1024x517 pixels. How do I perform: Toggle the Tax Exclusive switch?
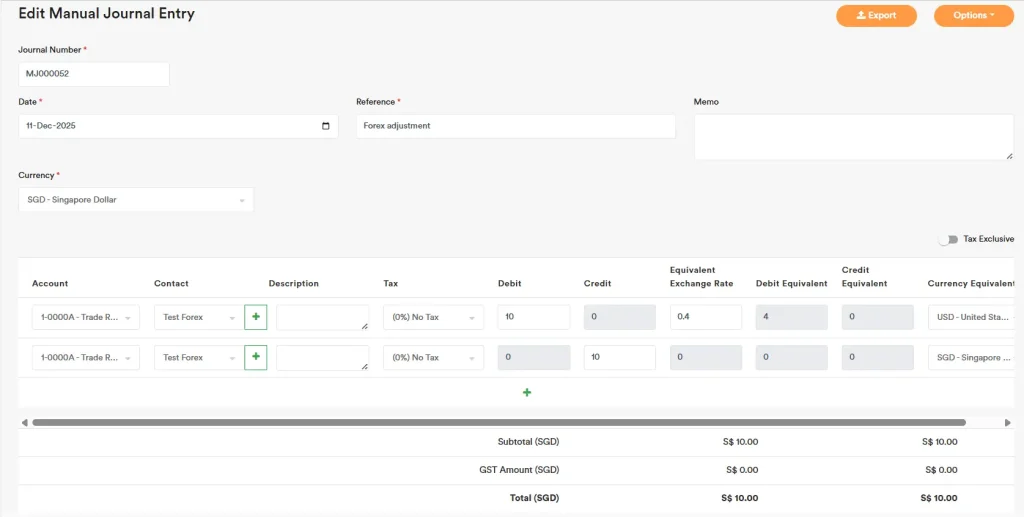(947, 239)
